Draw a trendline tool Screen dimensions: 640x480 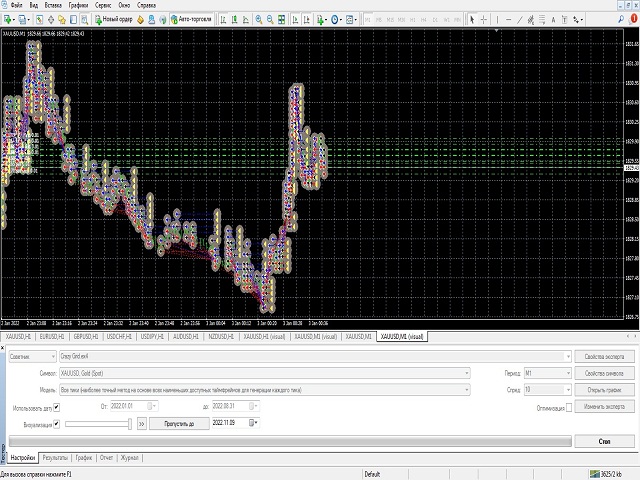520,19
